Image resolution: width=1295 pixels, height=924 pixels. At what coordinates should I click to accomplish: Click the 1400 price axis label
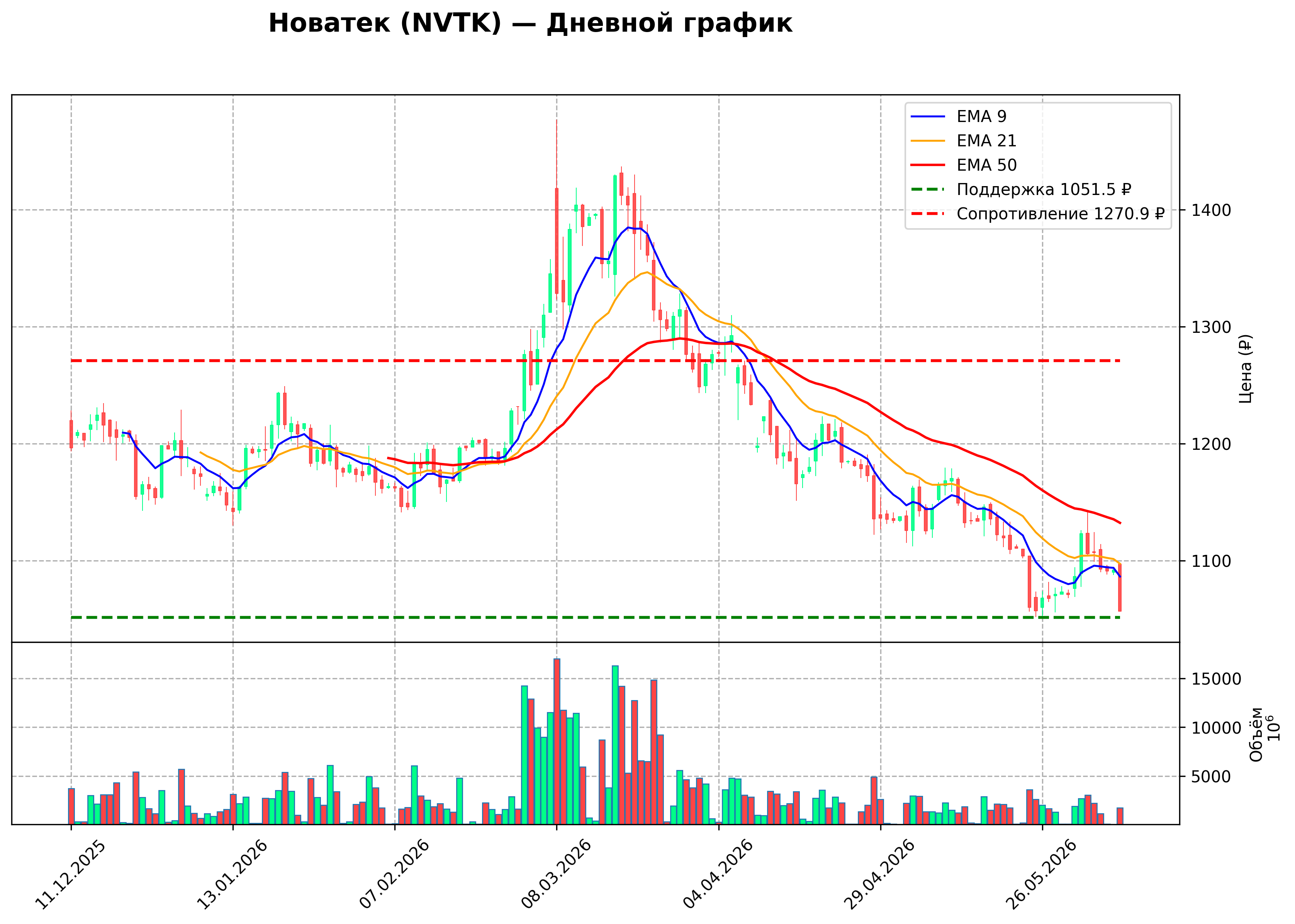tap(1211, 210)
